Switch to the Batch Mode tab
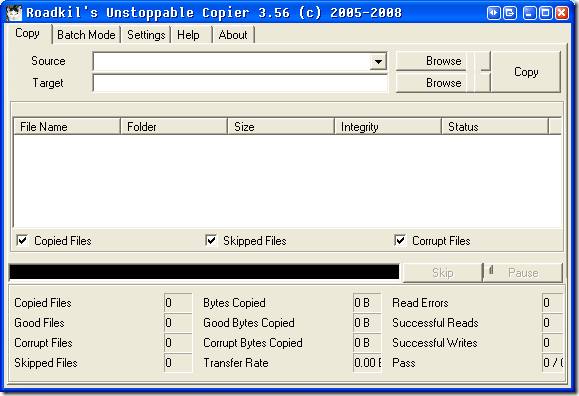The width and height of the screenshot is (579, 396). click(86, 35)
